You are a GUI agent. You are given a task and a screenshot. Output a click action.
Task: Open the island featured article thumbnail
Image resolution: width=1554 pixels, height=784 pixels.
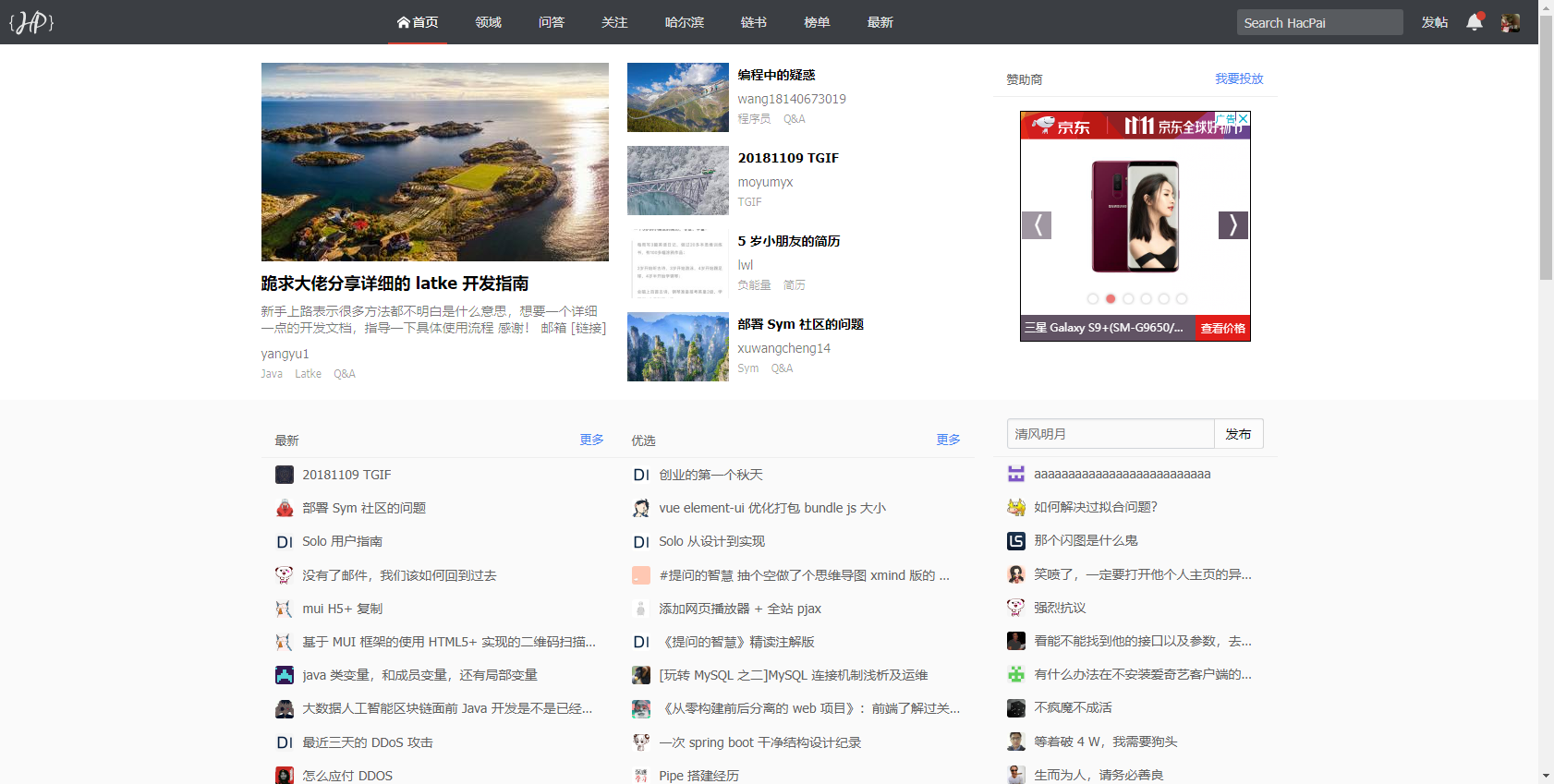pyautogui.click(x=435, y=162)
